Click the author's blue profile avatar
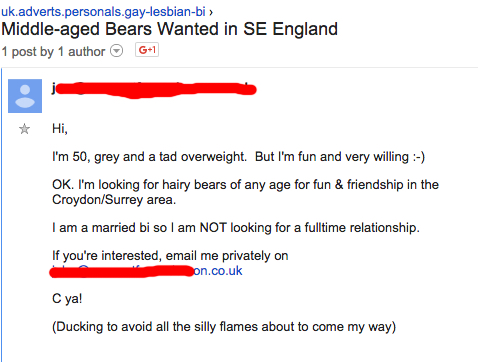The height and width of the screenshot is (362, 478). click(25, 96)
